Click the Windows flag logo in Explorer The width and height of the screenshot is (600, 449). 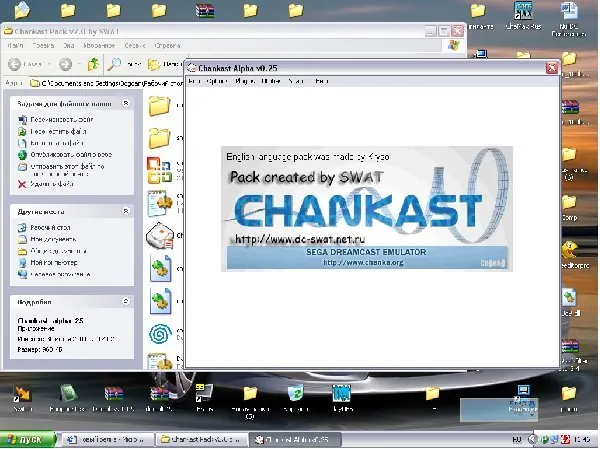[454, 46]
